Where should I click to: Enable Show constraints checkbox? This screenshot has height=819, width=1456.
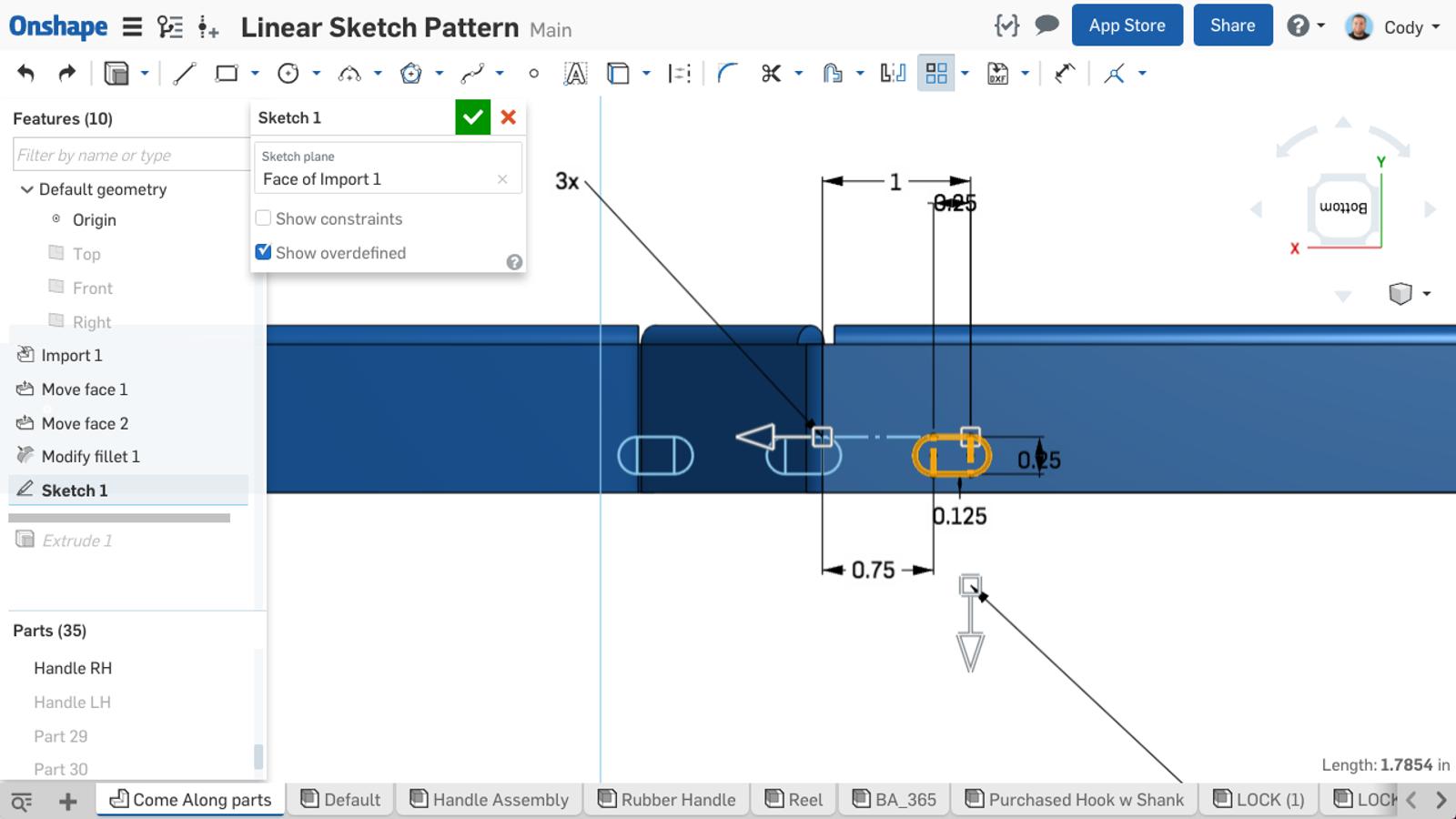[264, 218]
